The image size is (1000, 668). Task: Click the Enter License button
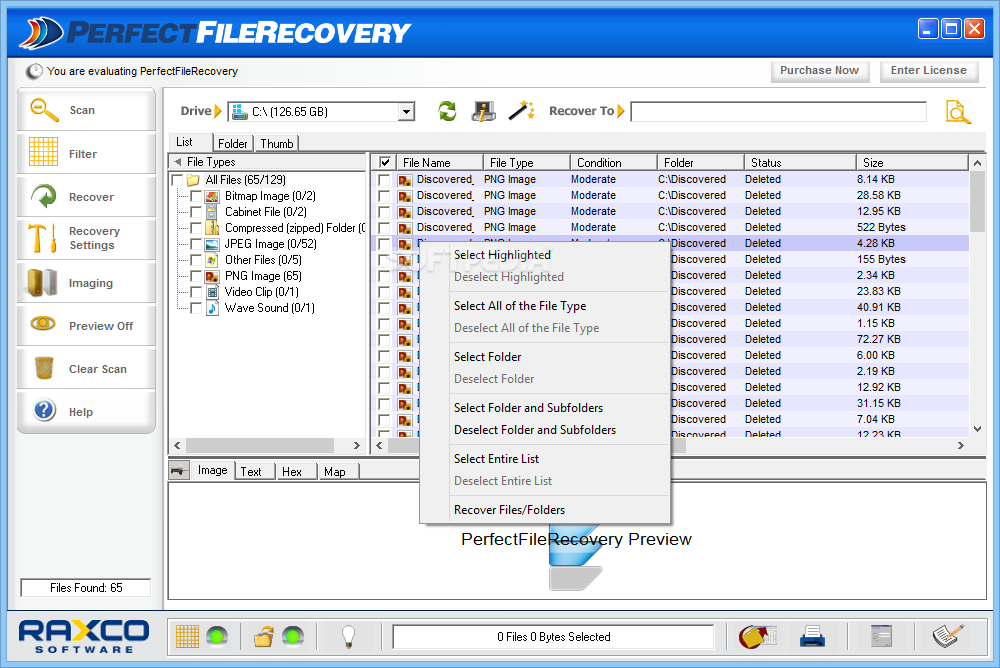click(929, 70)
